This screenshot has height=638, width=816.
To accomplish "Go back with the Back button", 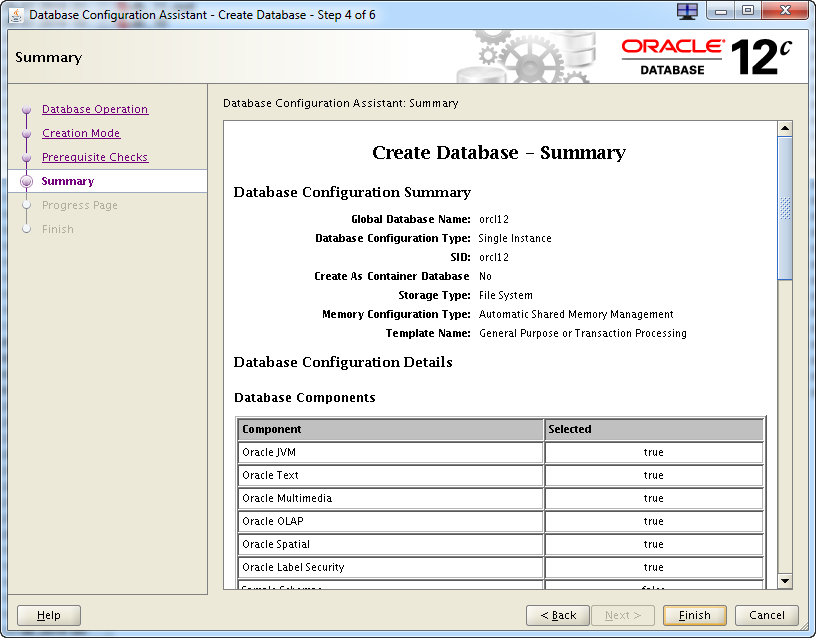I will [558, 615].
